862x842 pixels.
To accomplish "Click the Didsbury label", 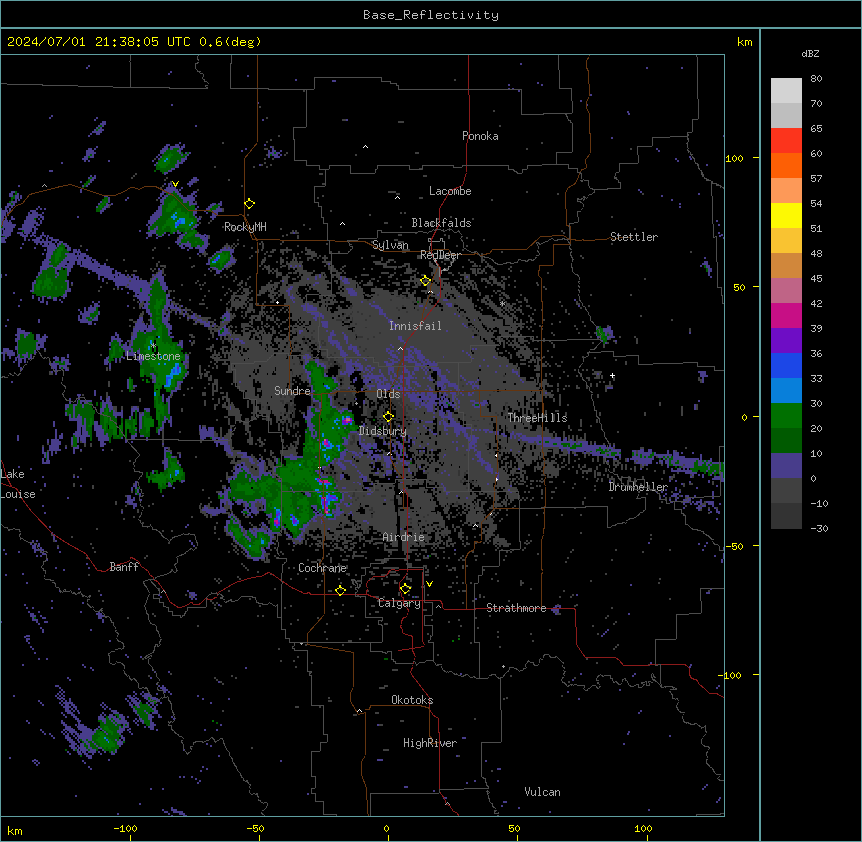I will pyautogui.click(x=383, y=431).
